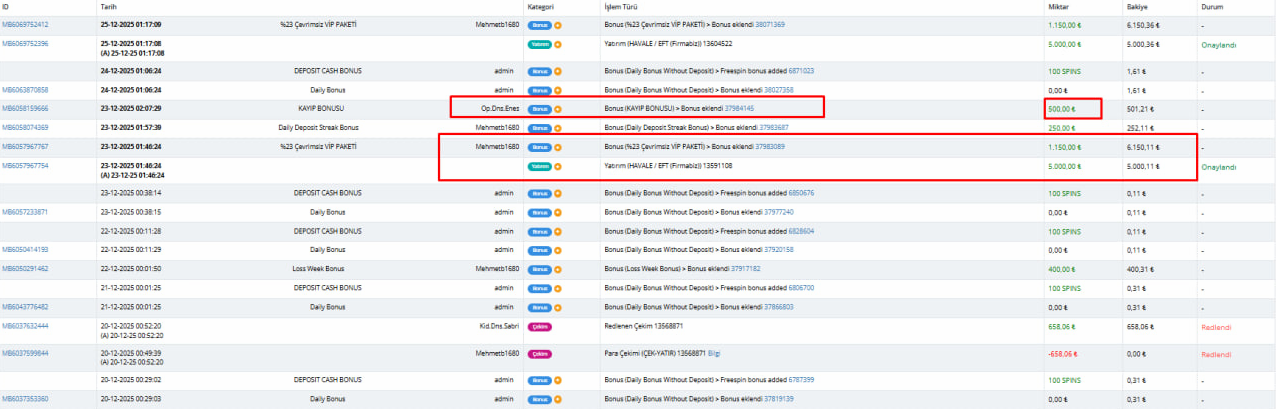Click orange icon in Freespin 6828604 row
Viewport: 1276px width, 409px height.
click(558, 231)
